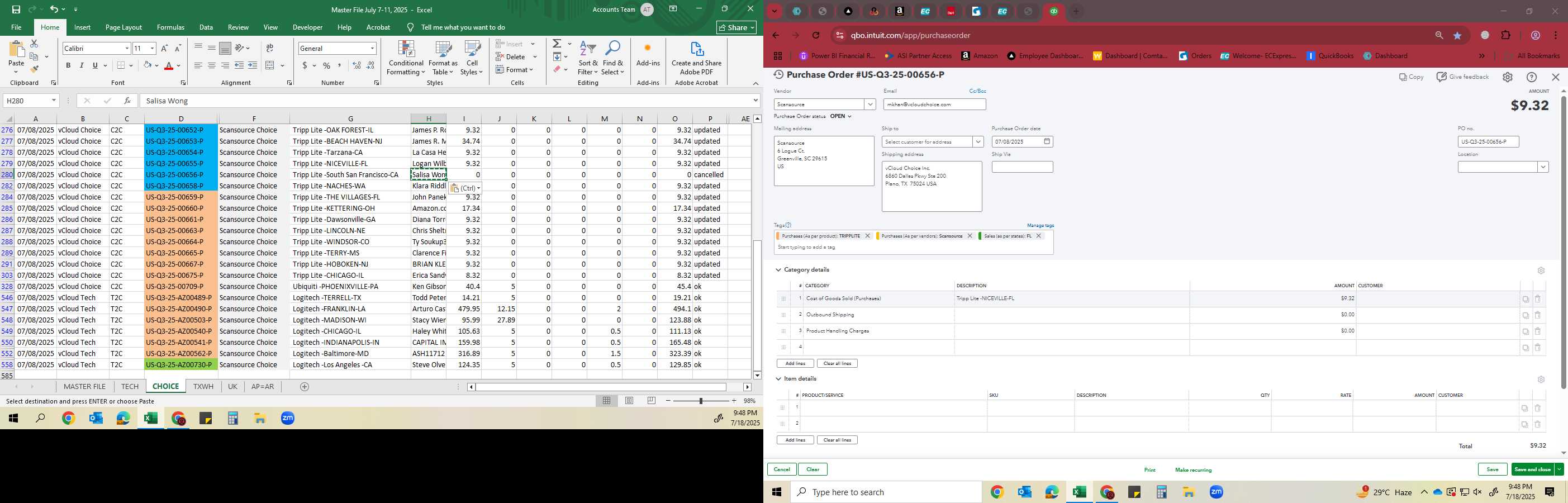Screen dimensions: 1568x503
Task: Open Conditional Formatting menu
Action: coord(406,59)
